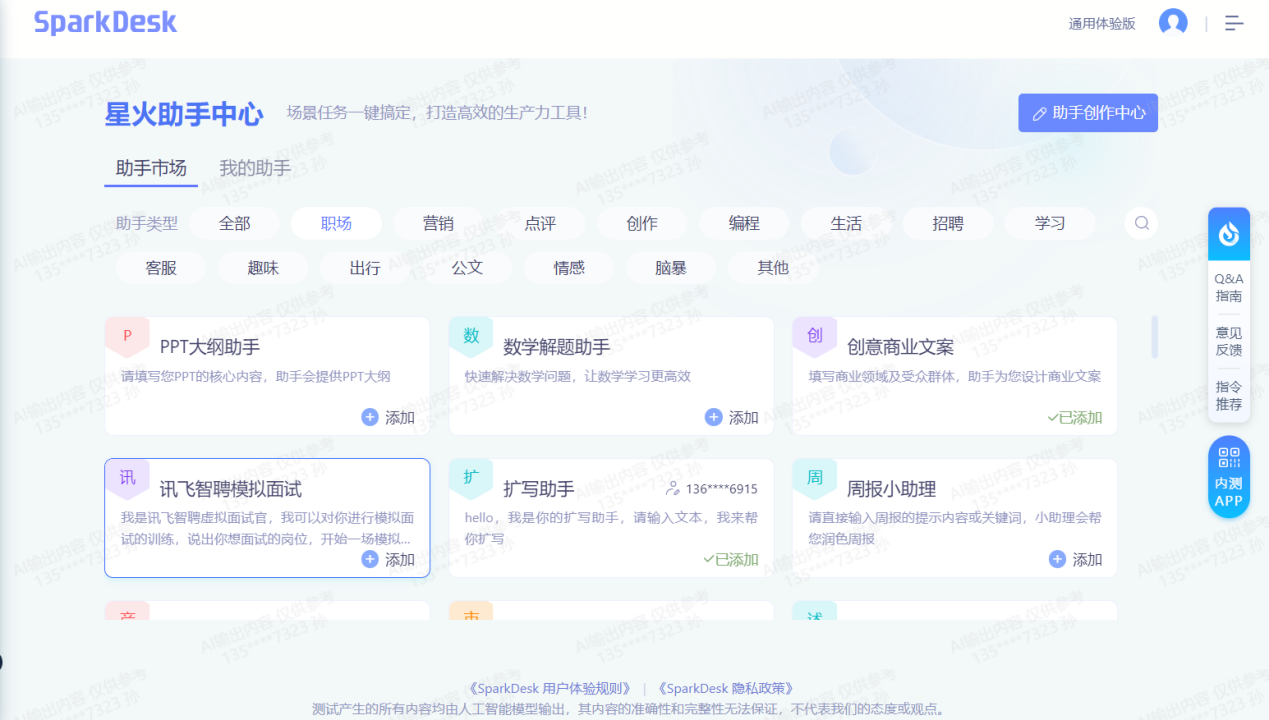The height and width of the screenshot is (720, 1269).
Task: Open the SparkDesk 隐私政策 link
Action: [726, 688]
